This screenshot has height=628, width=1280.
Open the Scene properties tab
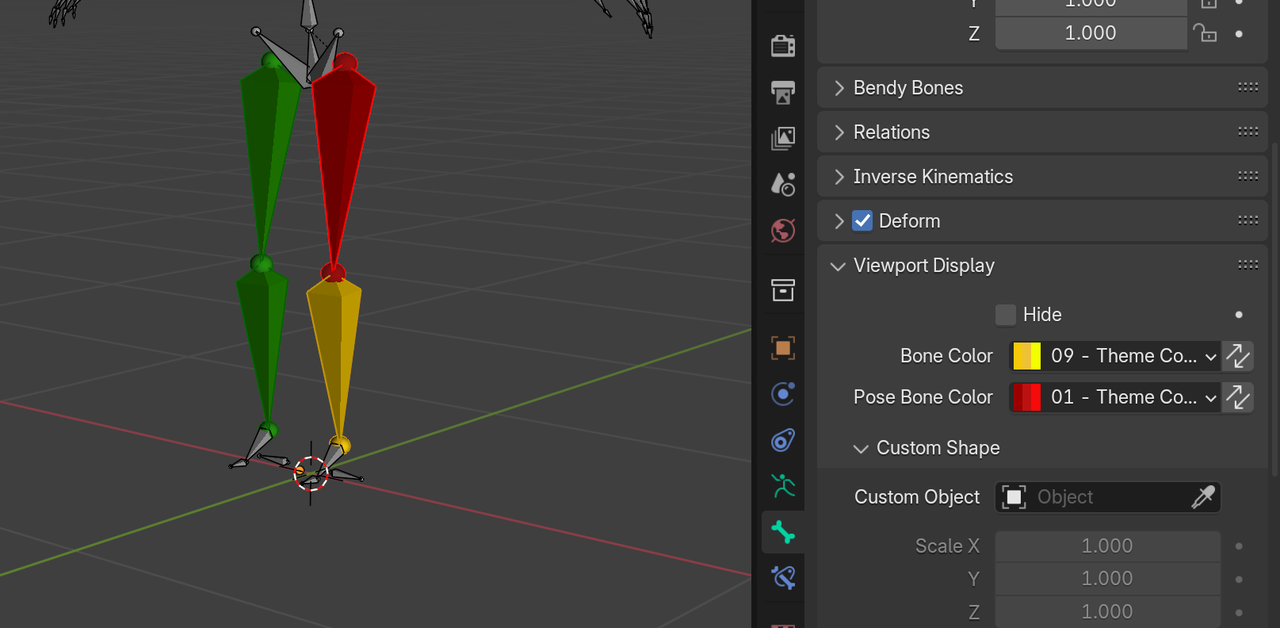(x=783, y=184)
